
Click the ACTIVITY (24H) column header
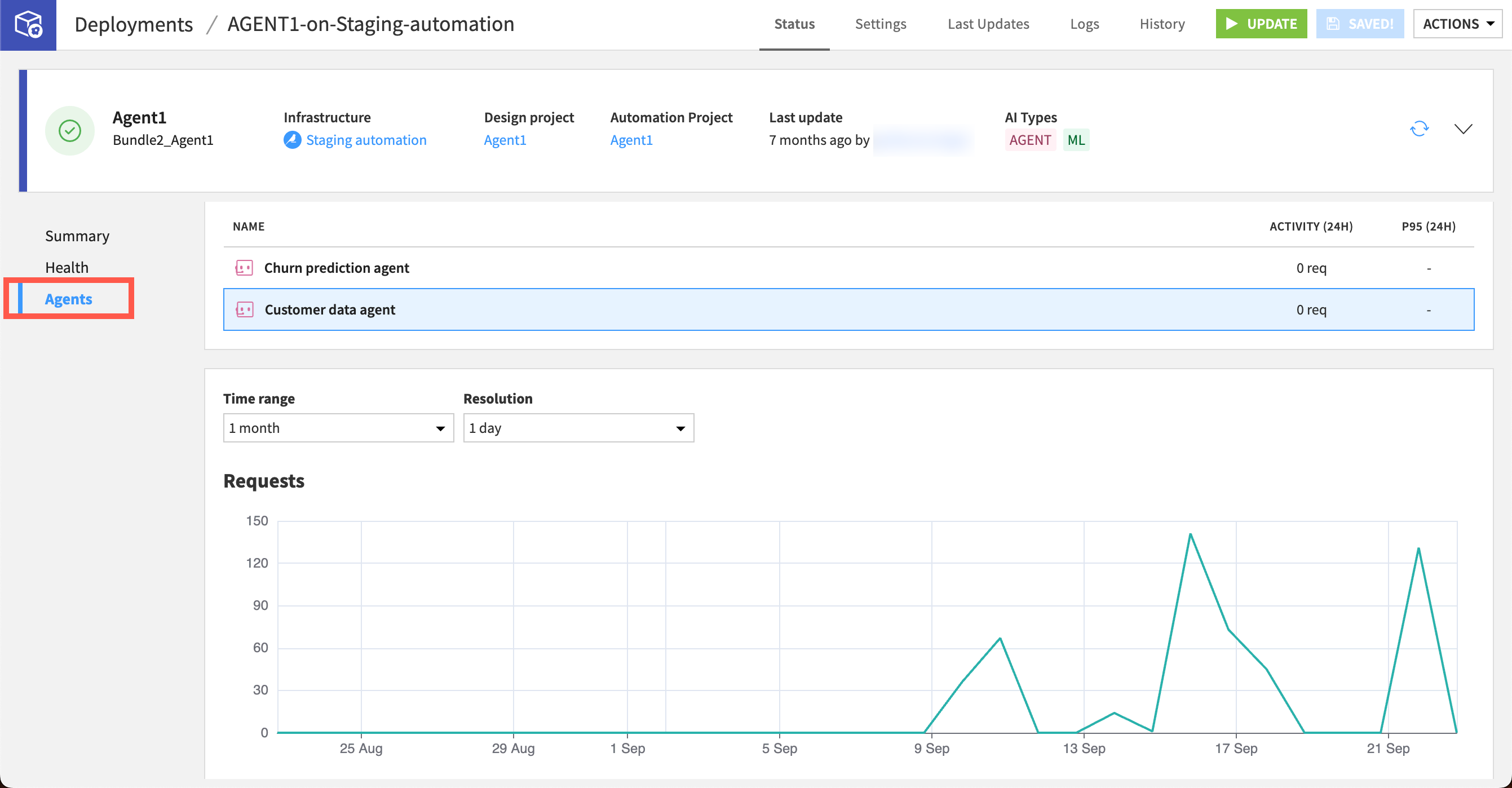click(x=1310, y=227)
